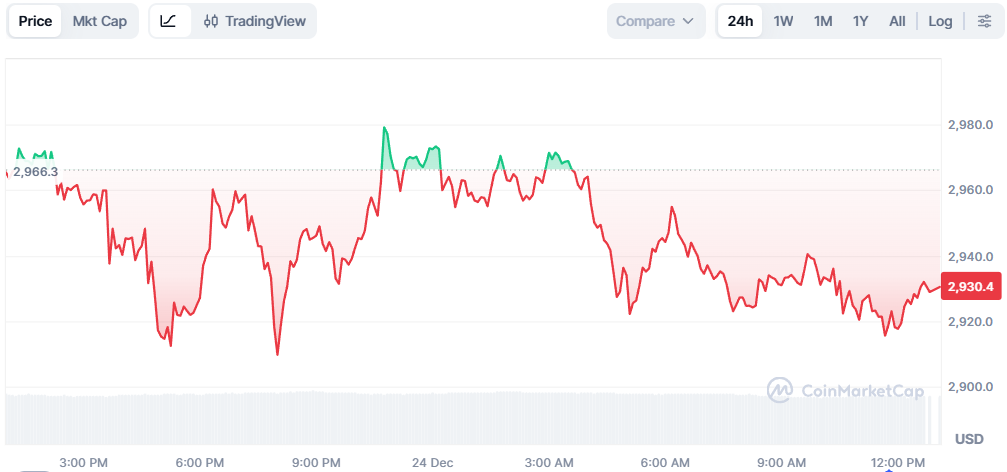Click the 2,966.3 opening price label

point(35,172)
